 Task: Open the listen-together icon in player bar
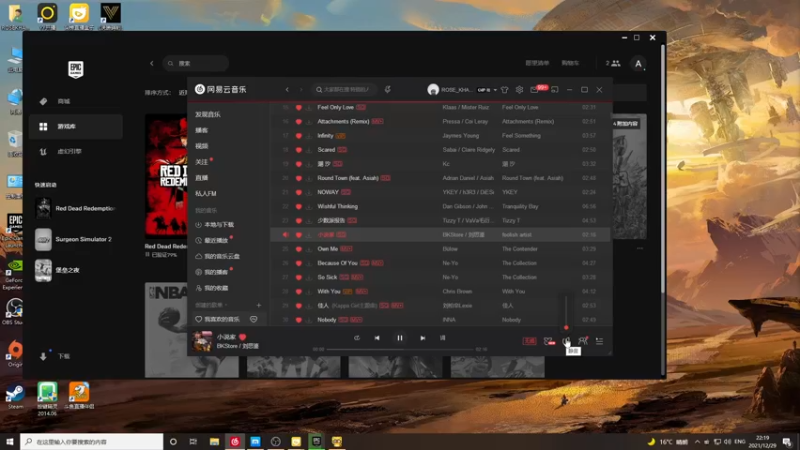click(583, 341)
